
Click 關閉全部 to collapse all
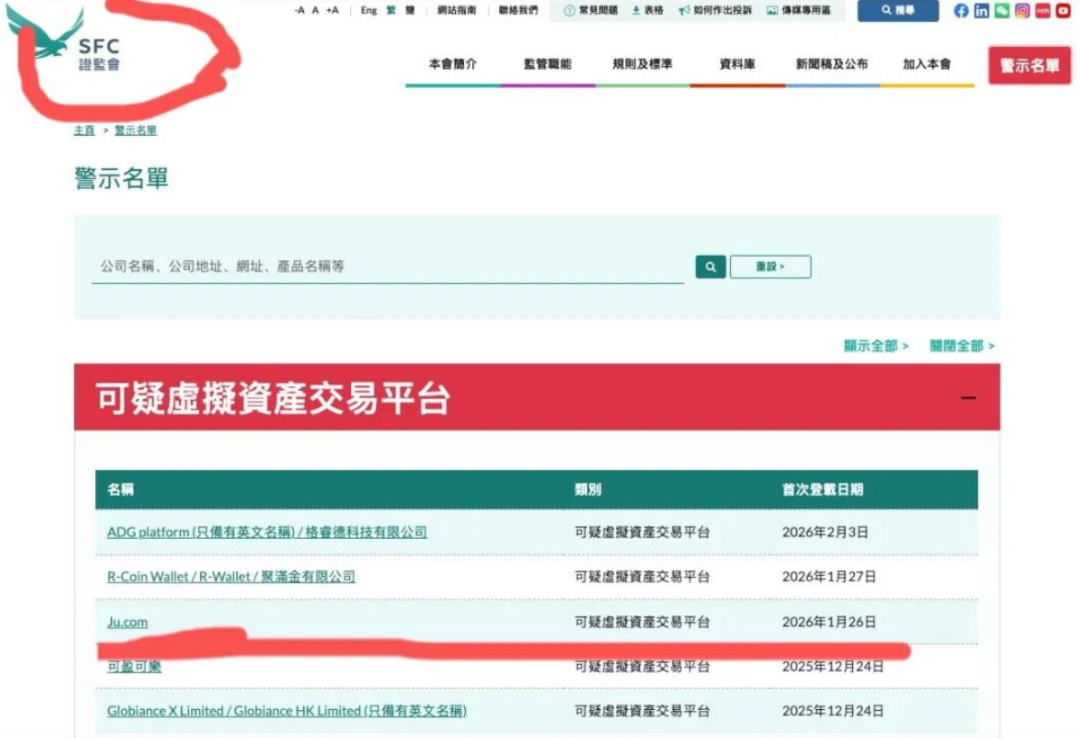pyautogui.click(x=962, y=346)
